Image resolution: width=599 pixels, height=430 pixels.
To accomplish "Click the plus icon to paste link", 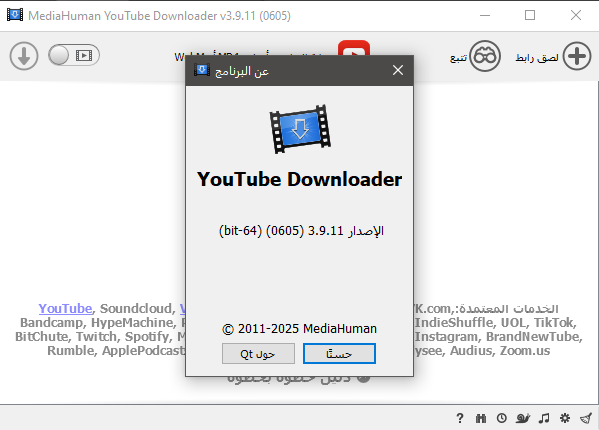I will click(577, 56).
